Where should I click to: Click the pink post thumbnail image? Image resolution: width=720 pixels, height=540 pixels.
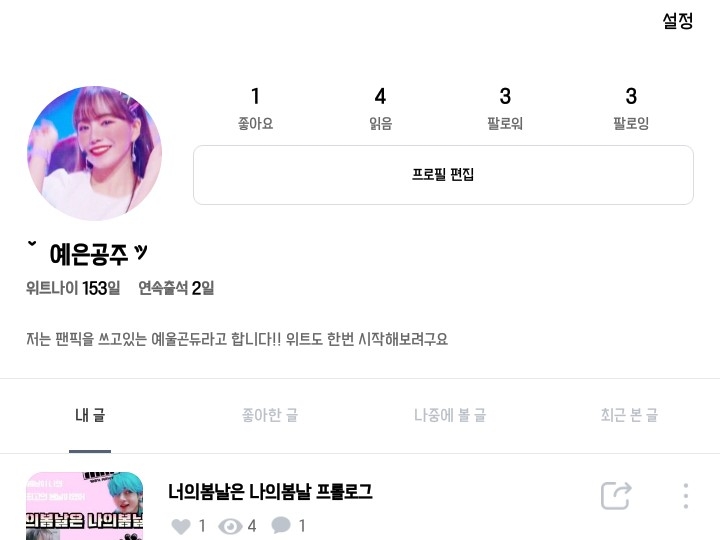click(x=84, y=506)
